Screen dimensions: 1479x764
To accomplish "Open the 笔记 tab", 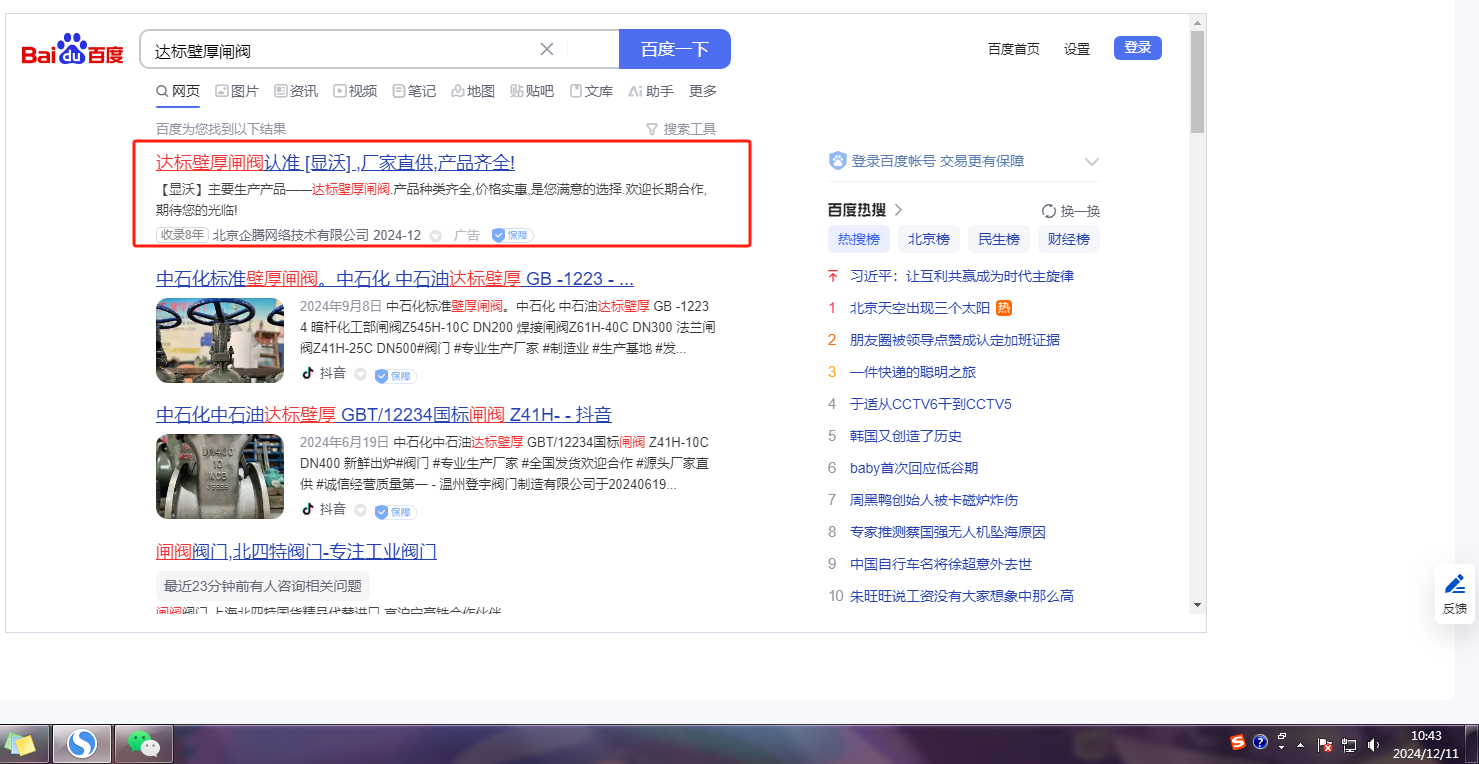I will pos(414,91).
